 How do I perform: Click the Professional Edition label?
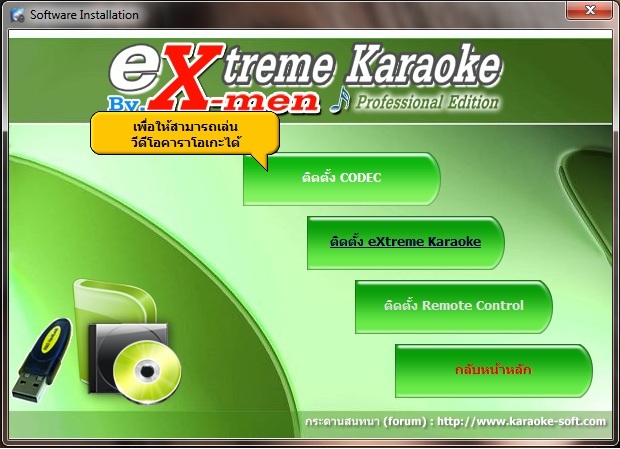pos(425,102)
